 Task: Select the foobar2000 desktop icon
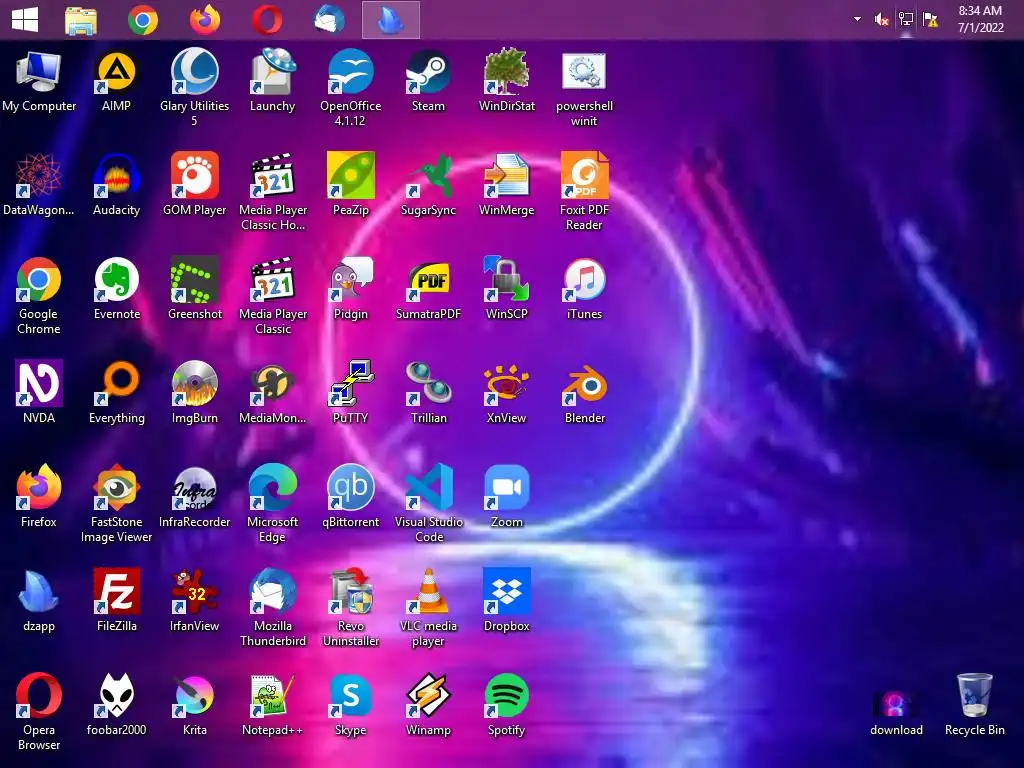(x=116, y=696)
